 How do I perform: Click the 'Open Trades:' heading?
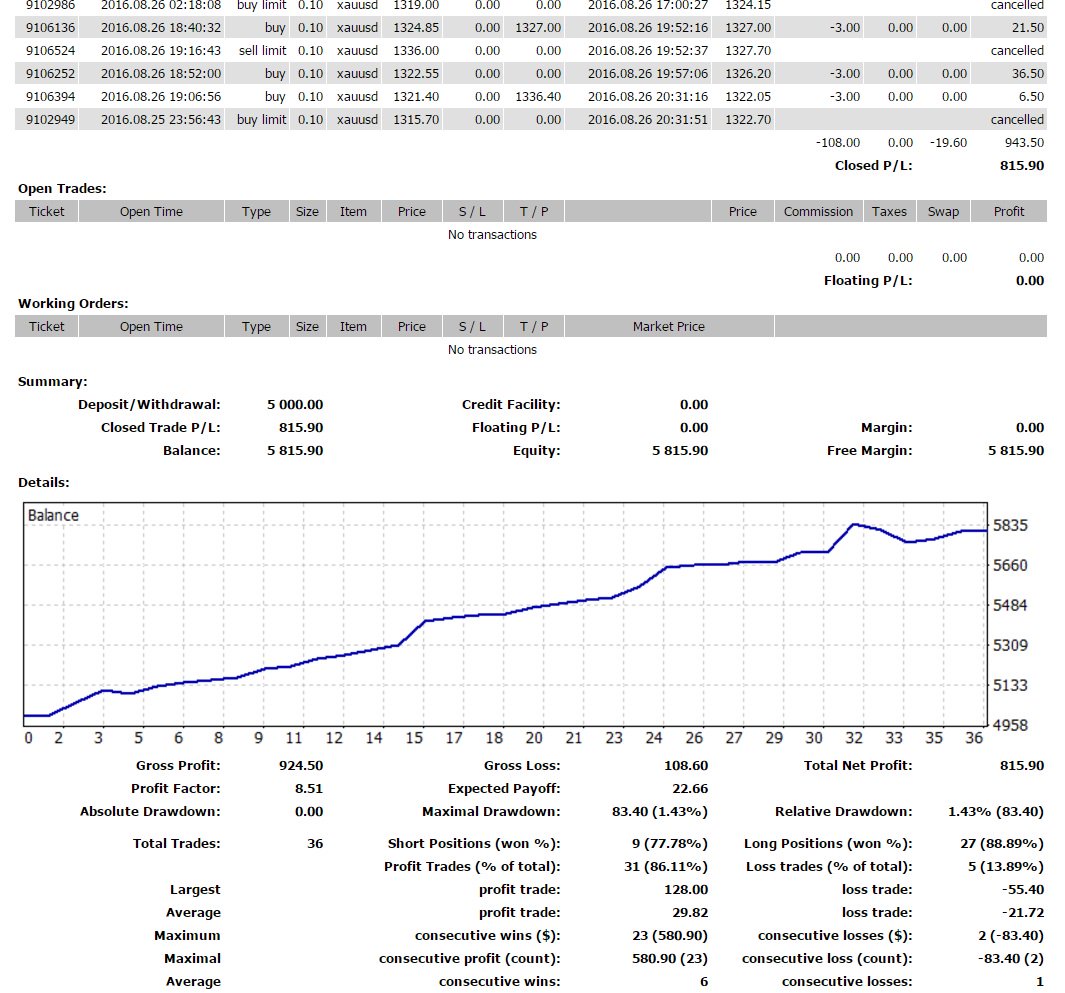click(62, 189)
